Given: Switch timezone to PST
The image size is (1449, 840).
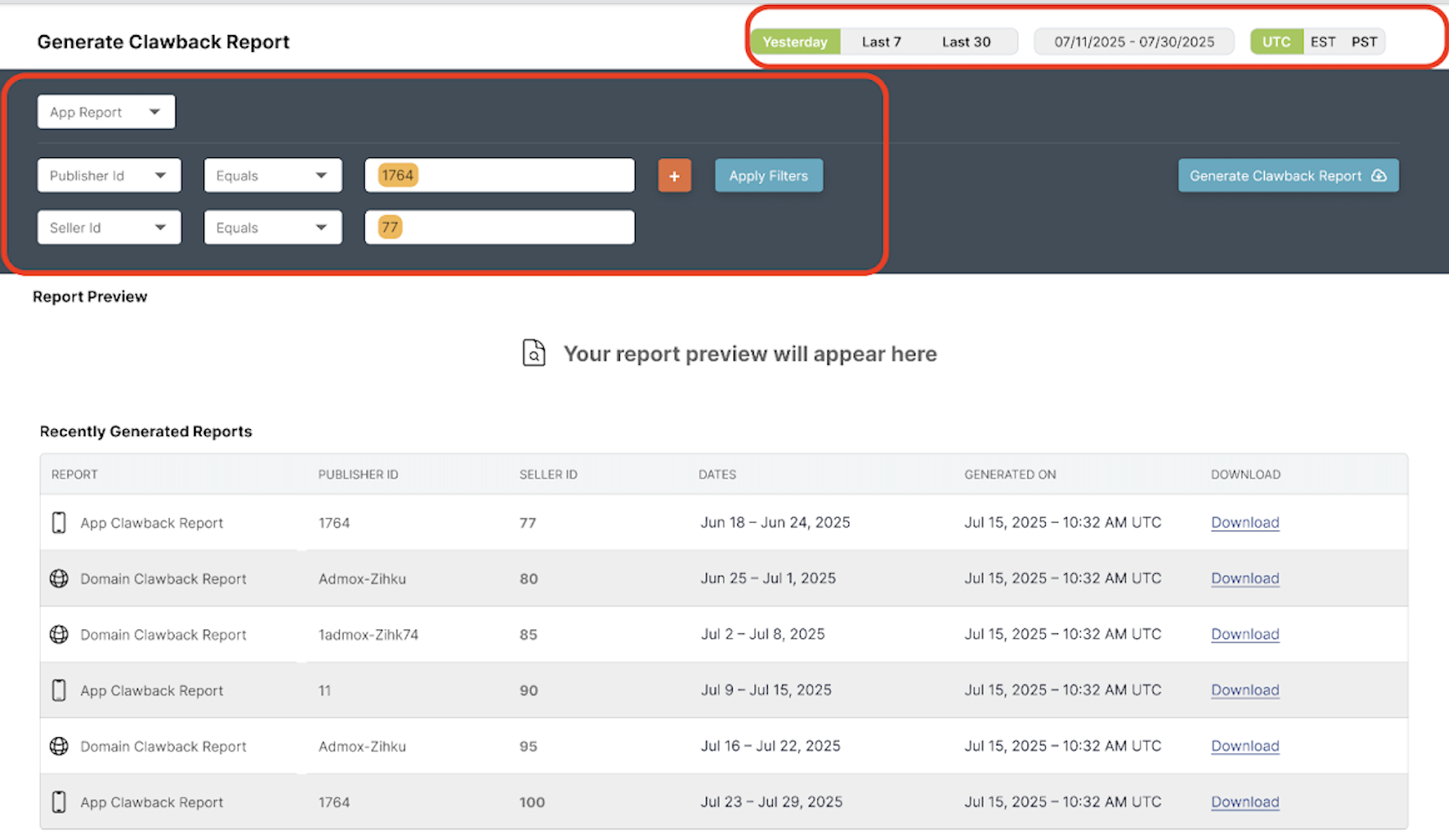Looking at the screenshot, I should click(1364, 42).
